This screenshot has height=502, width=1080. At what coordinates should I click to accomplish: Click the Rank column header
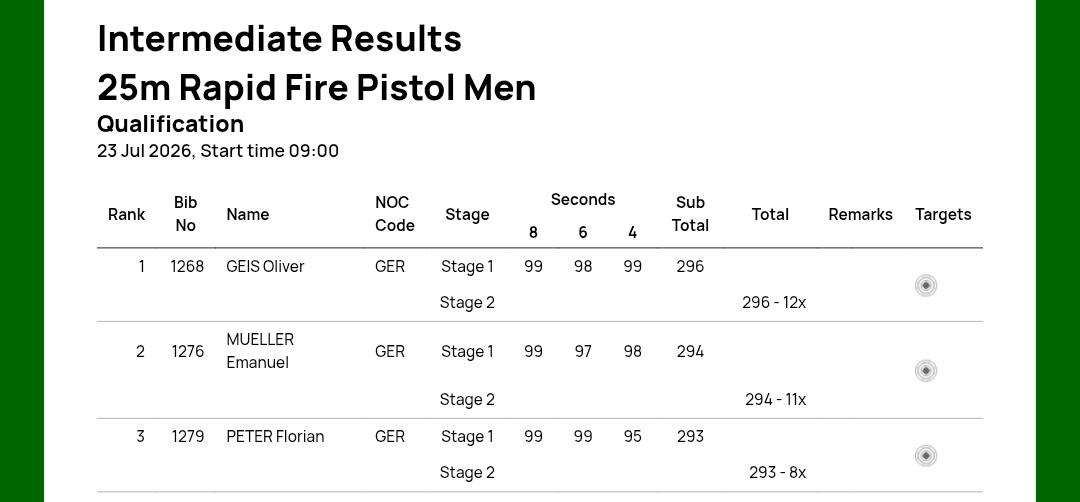[x=127, y=214]
